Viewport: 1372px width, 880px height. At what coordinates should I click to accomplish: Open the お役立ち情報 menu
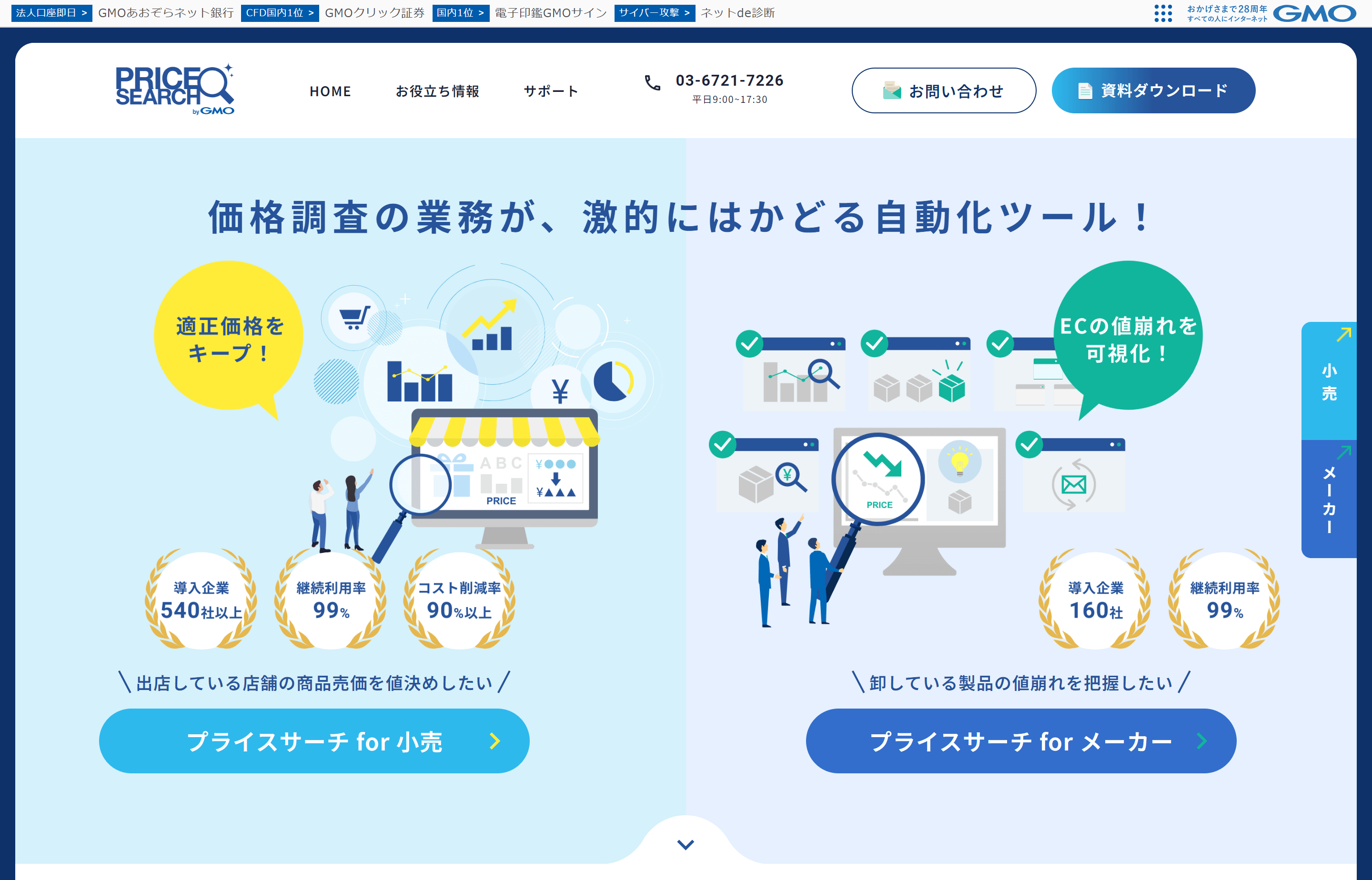tap(437, 91)
